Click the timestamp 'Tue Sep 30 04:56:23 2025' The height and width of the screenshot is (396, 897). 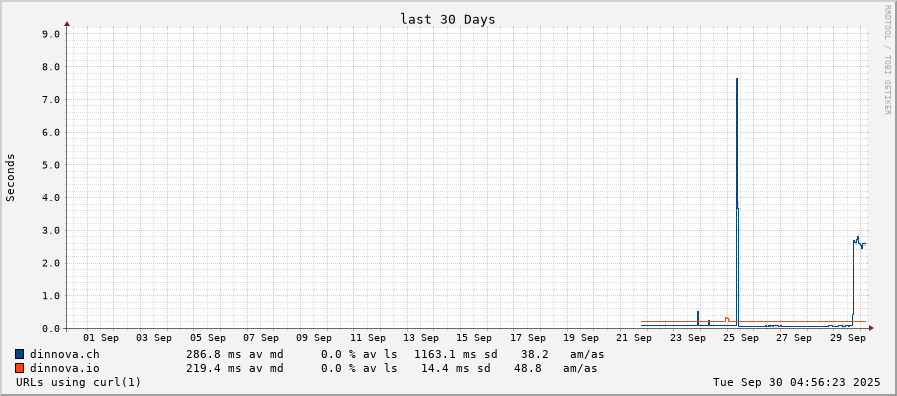point(797,382)
